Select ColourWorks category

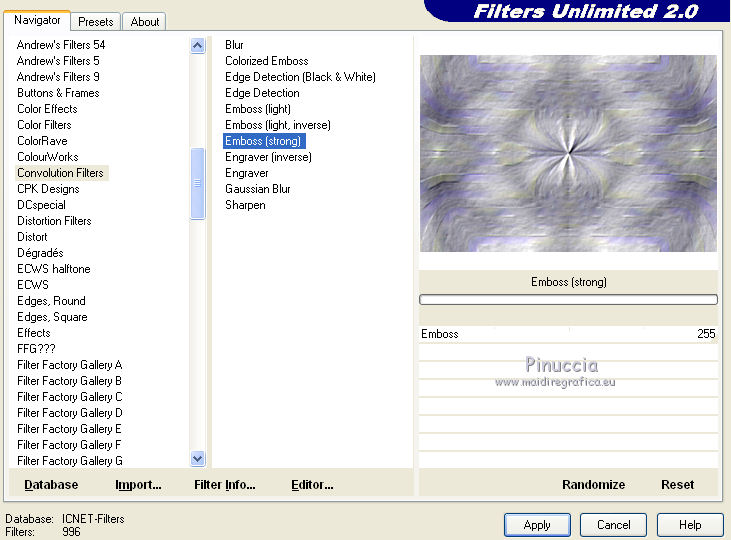point(48,157)
